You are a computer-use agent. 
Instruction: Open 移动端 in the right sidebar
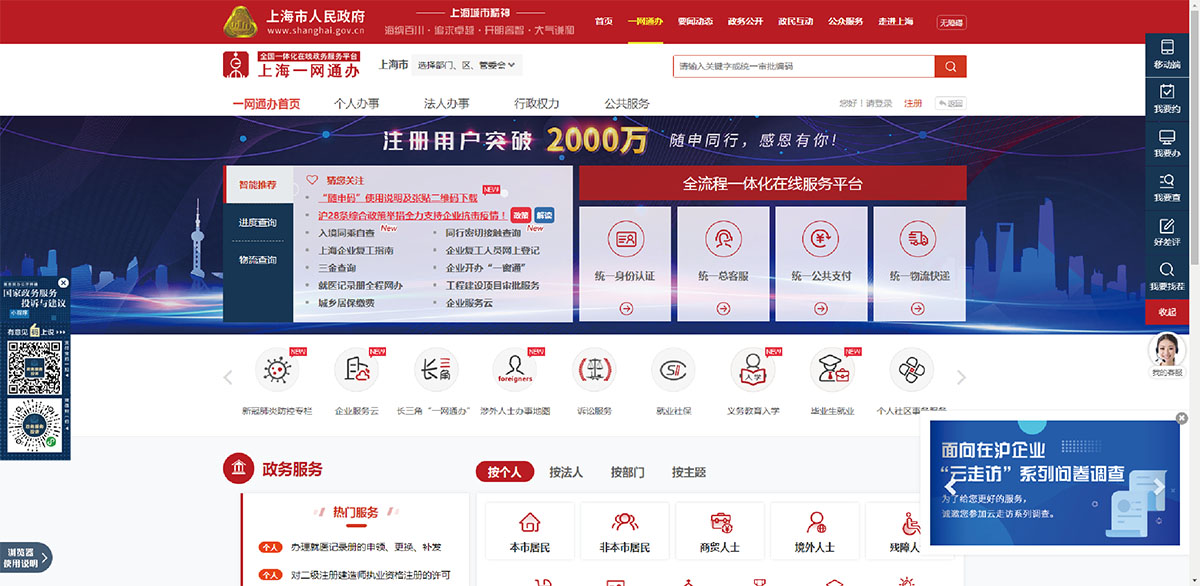pos(1166,54)
